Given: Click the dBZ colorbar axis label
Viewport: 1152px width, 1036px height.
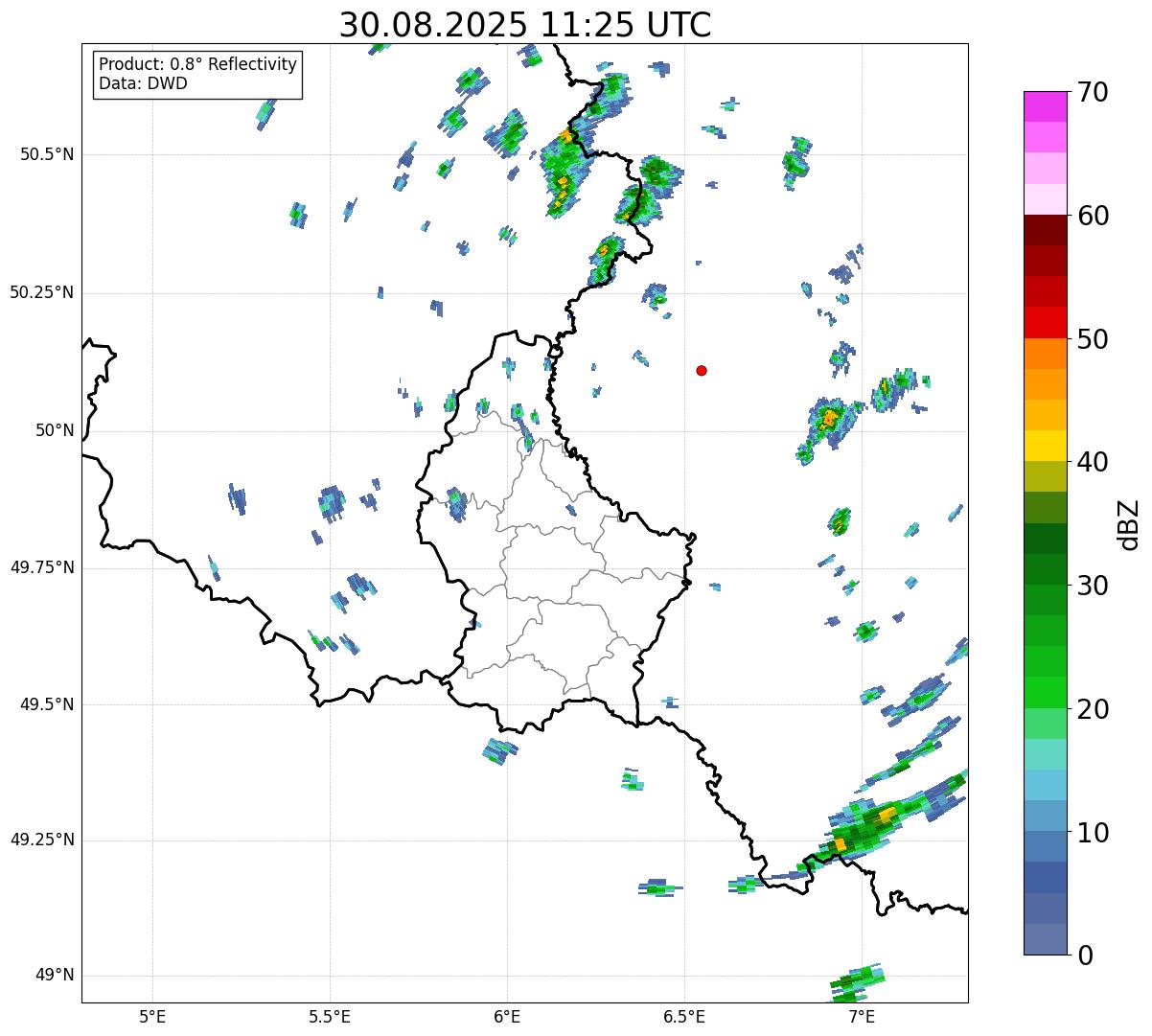Looking at the screenshot, I should pos(1129,523).
